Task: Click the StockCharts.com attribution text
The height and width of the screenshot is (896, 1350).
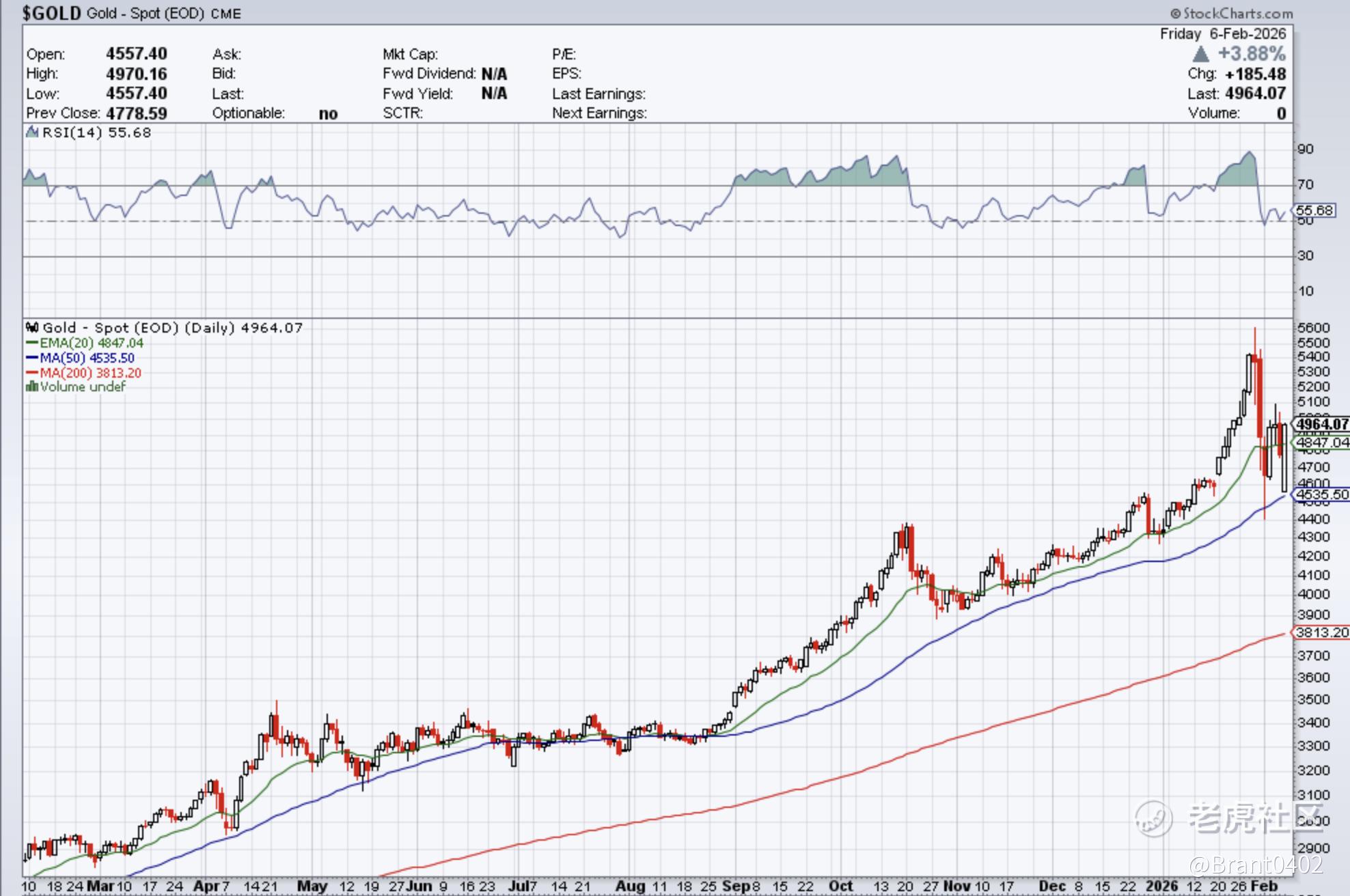Action: 1238,14
